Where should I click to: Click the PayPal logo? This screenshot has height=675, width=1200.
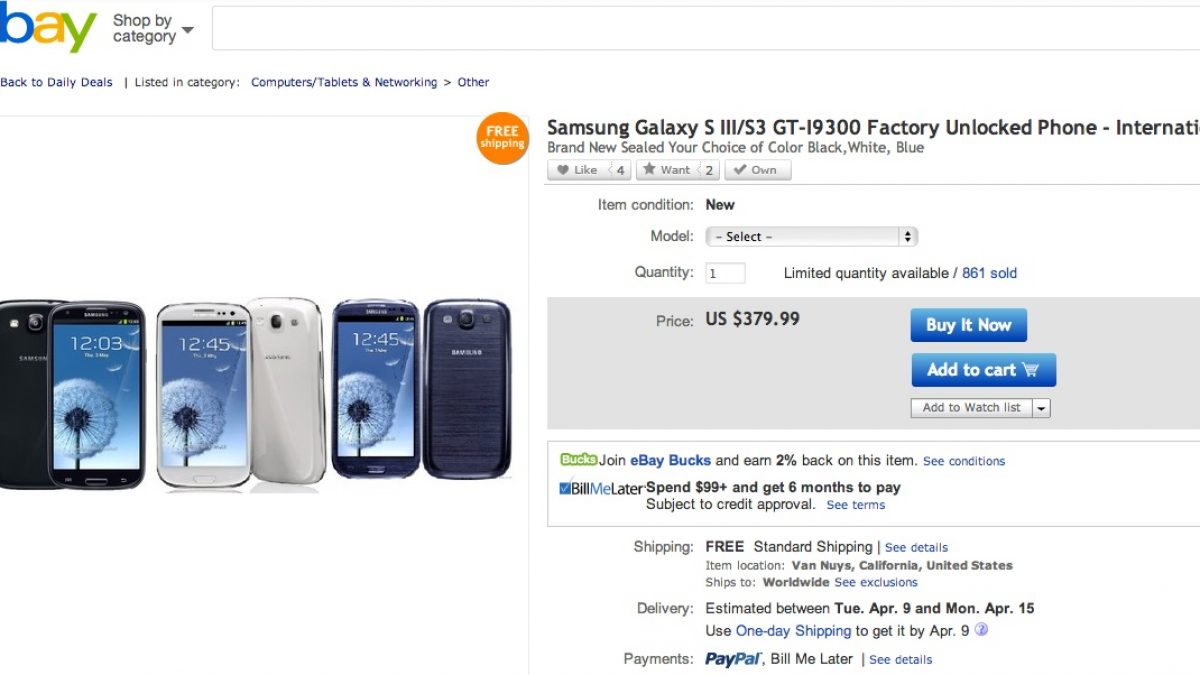point(734,659)
